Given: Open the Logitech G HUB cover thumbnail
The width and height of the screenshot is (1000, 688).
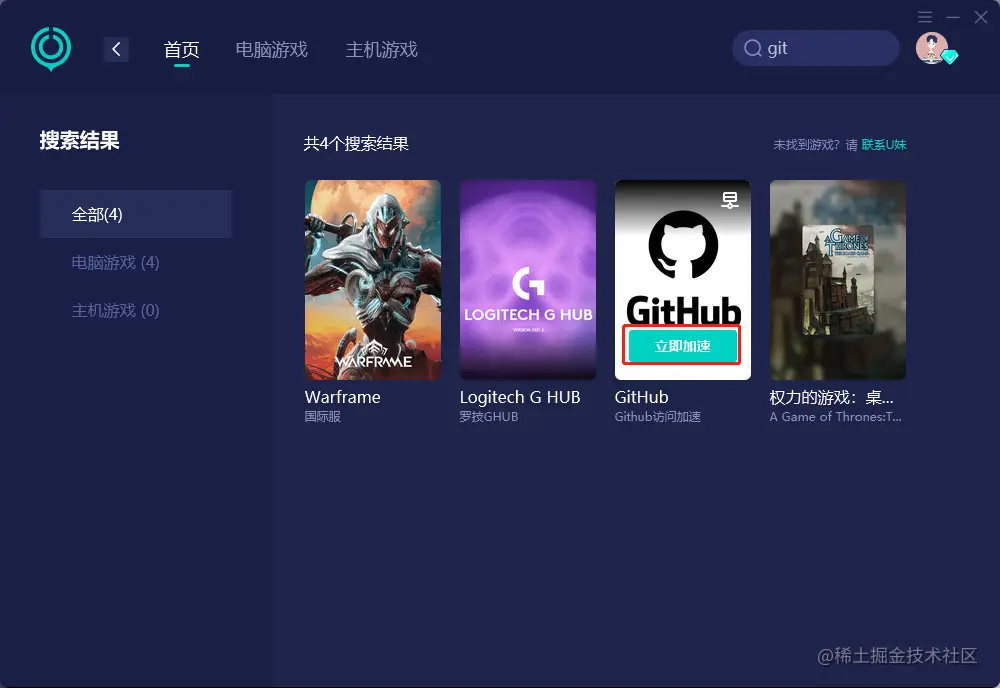Looking at the screenshot, I should pos(528,280).
